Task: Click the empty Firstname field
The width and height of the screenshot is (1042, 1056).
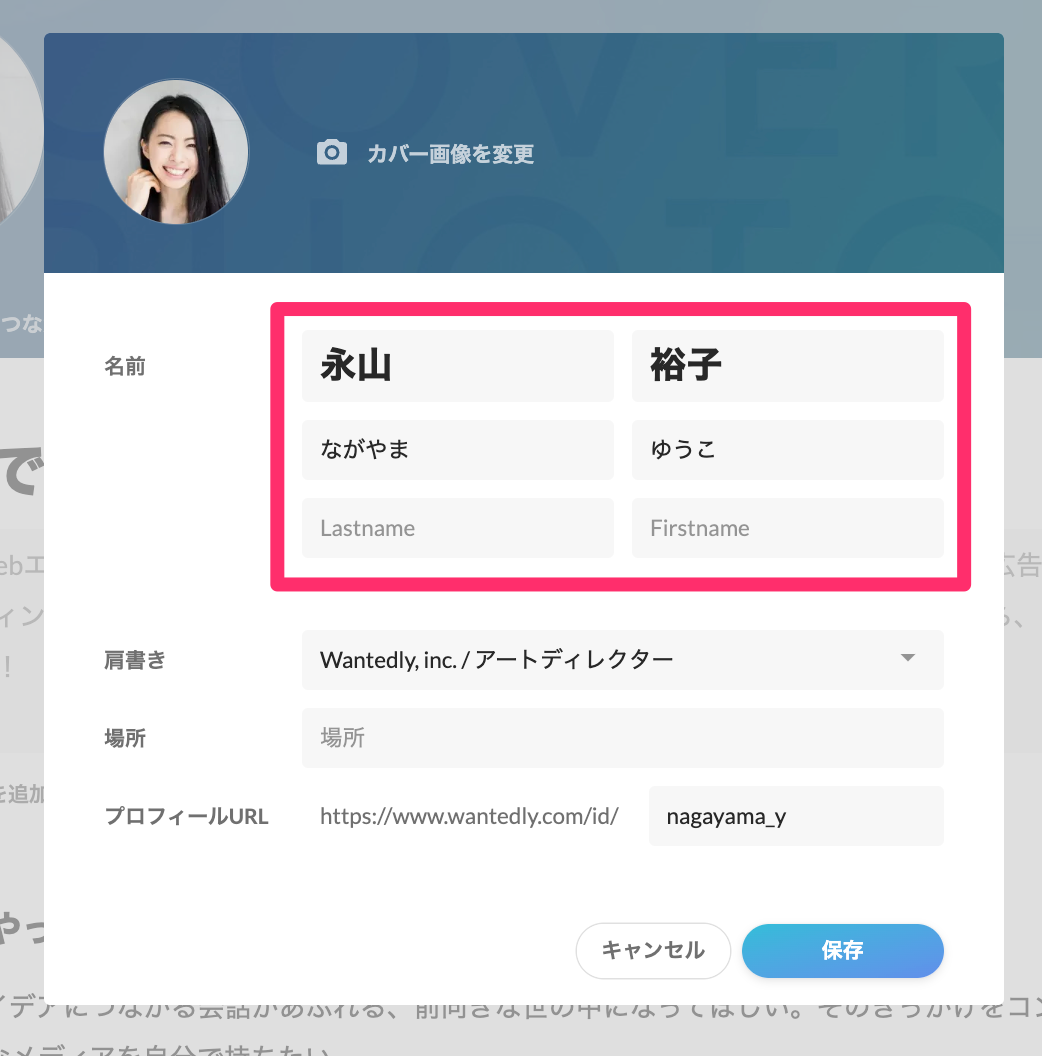Action: (787, 528)
